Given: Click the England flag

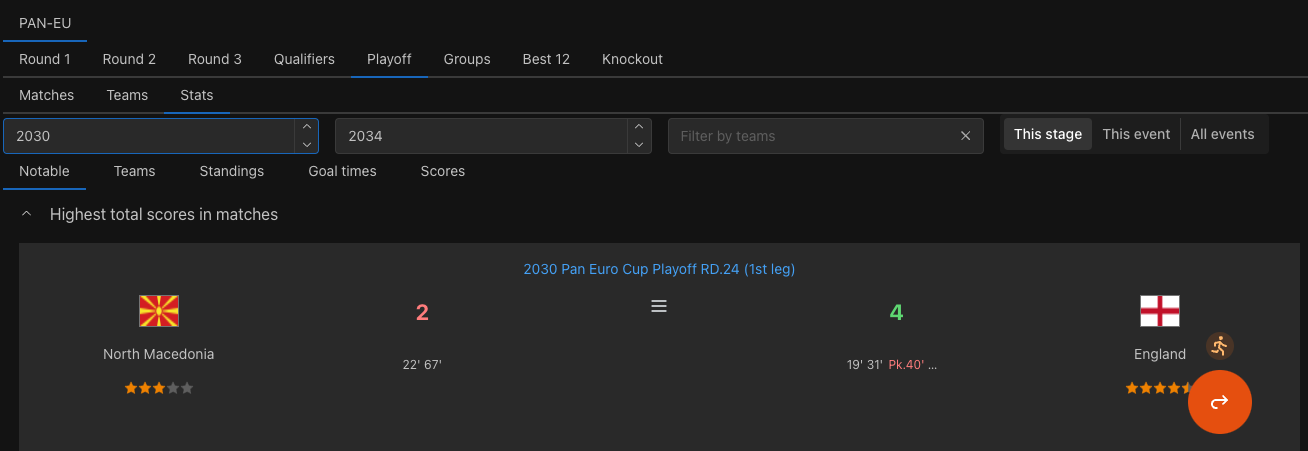Looking at the screenshot, I should 1160,311.
